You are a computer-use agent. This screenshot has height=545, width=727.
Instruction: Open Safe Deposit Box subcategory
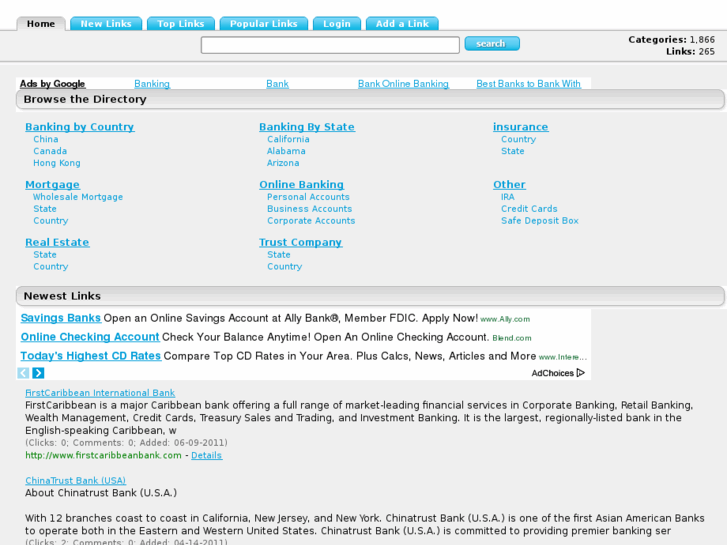(x=540, y=221)
